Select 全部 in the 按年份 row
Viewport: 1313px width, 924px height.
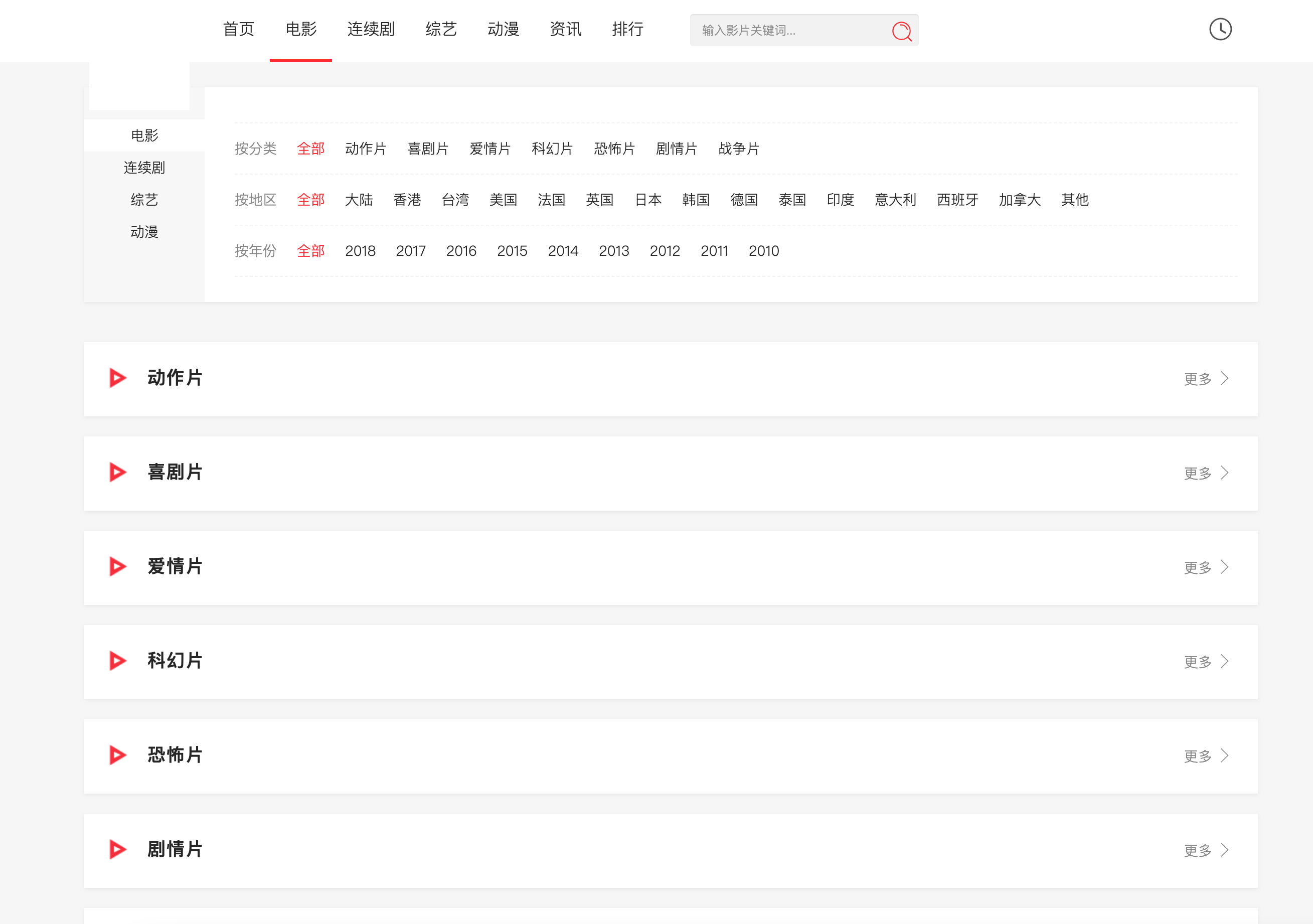coord(311,251)
